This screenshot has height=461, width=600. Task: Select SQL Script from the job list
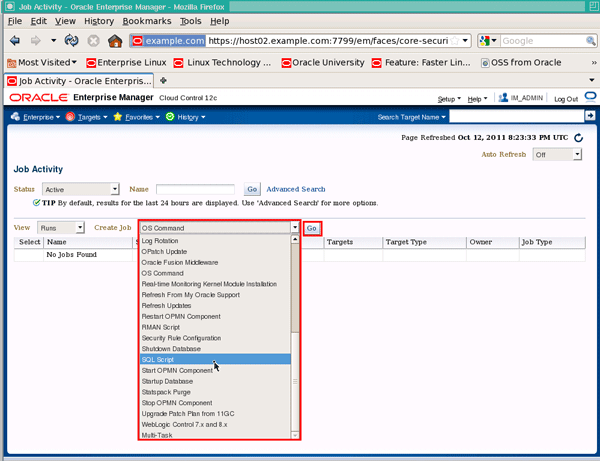[215, 359]
